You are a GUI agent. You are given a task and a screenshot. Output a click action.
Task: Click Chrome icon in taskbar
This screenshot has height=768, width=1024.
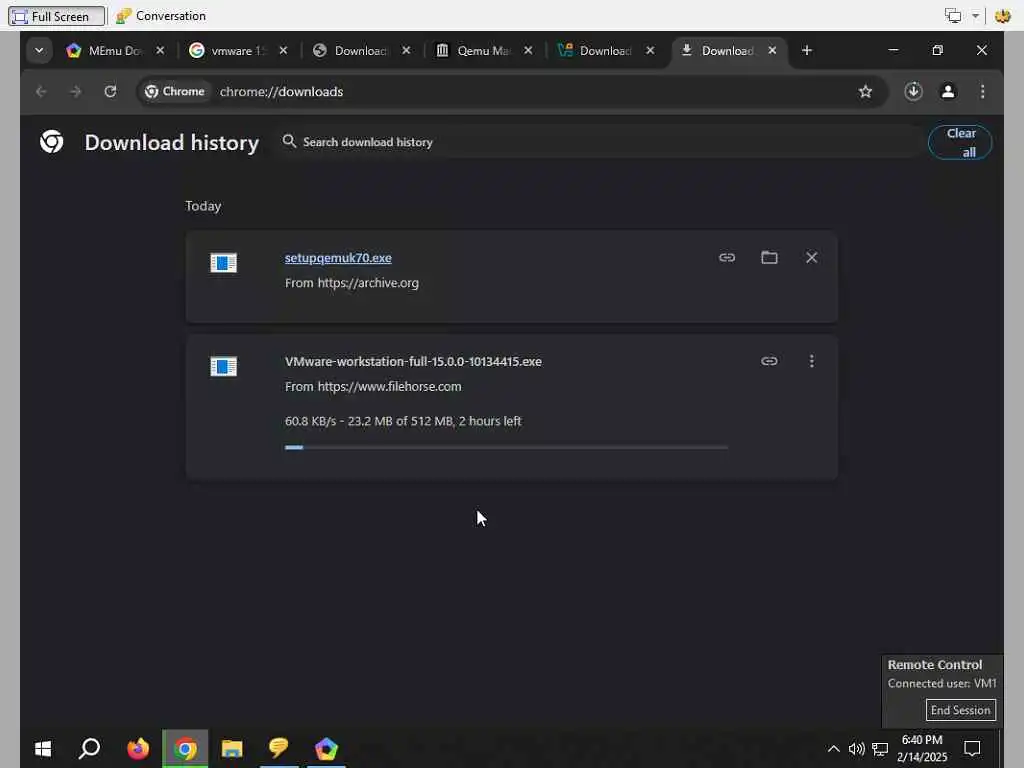pyautogui.click(x=185, y=748)
